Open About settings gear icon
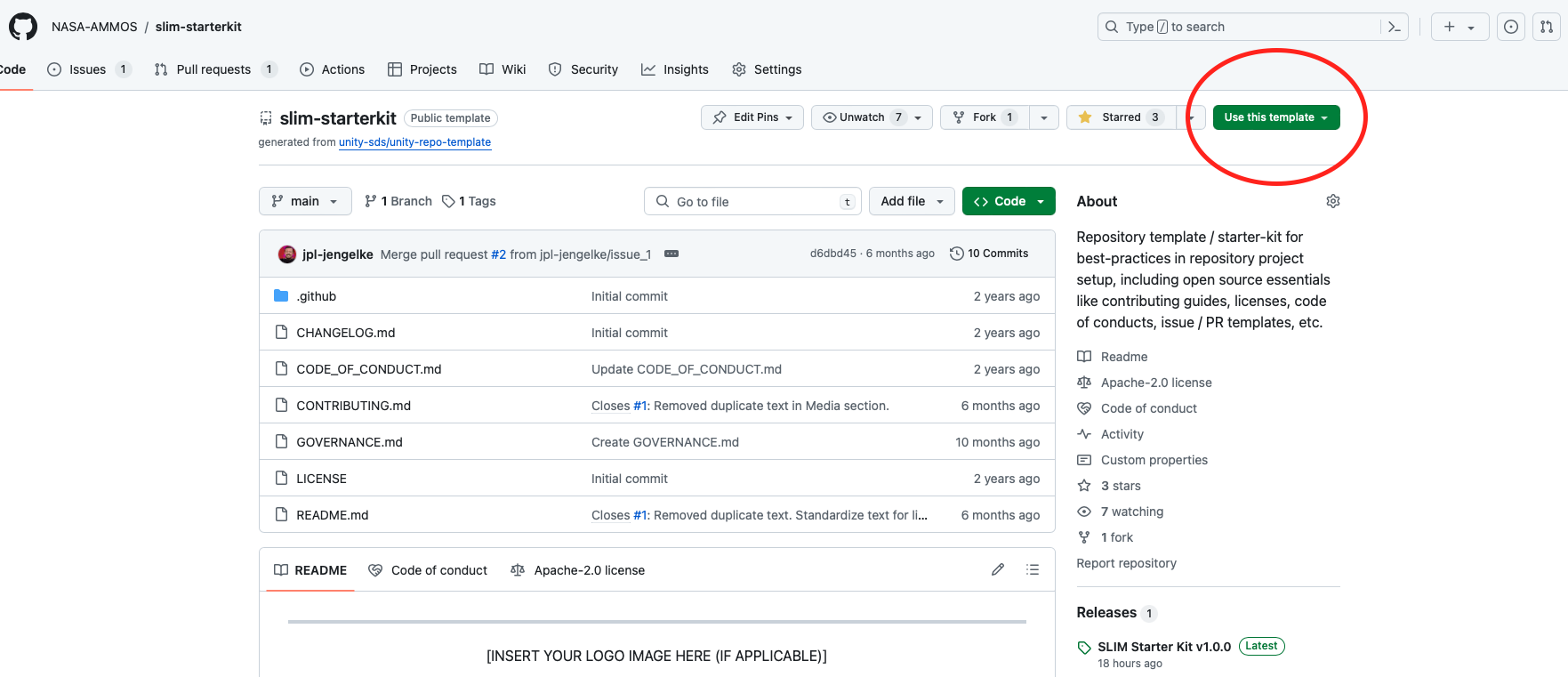The height and width of the screenshot is (677, 1568). pos(1332,201)
